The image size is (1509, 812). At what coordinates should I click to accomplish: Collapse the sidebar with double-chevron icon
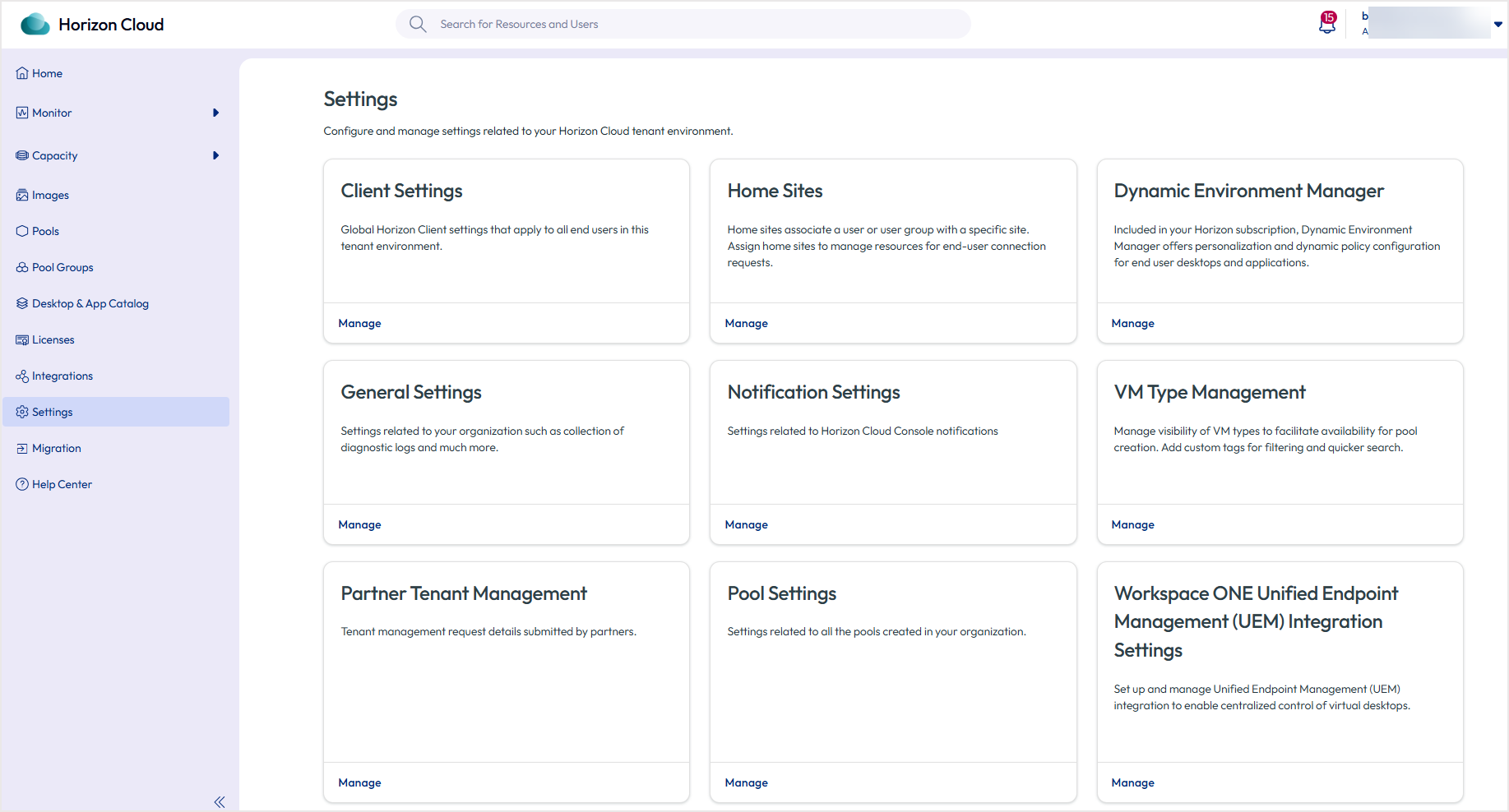[220, 802]
